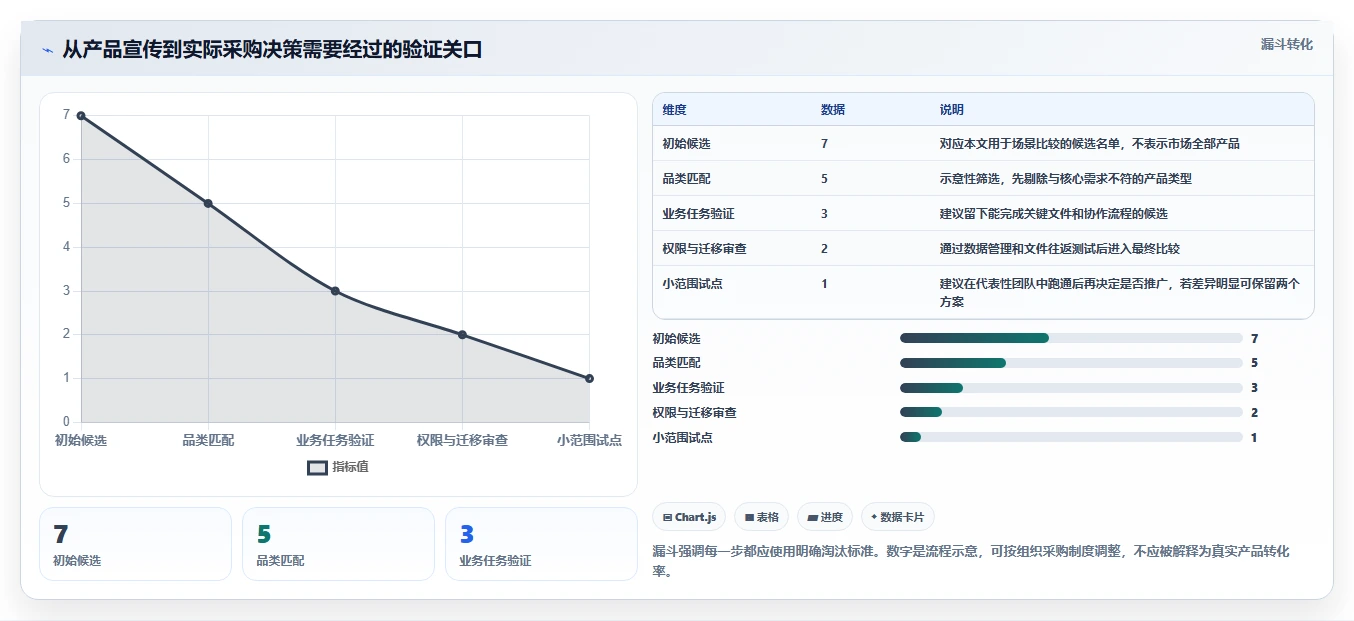Click the 数据 column header
The height and width of the screenshot is (621, 1354).
coord(833,110)
